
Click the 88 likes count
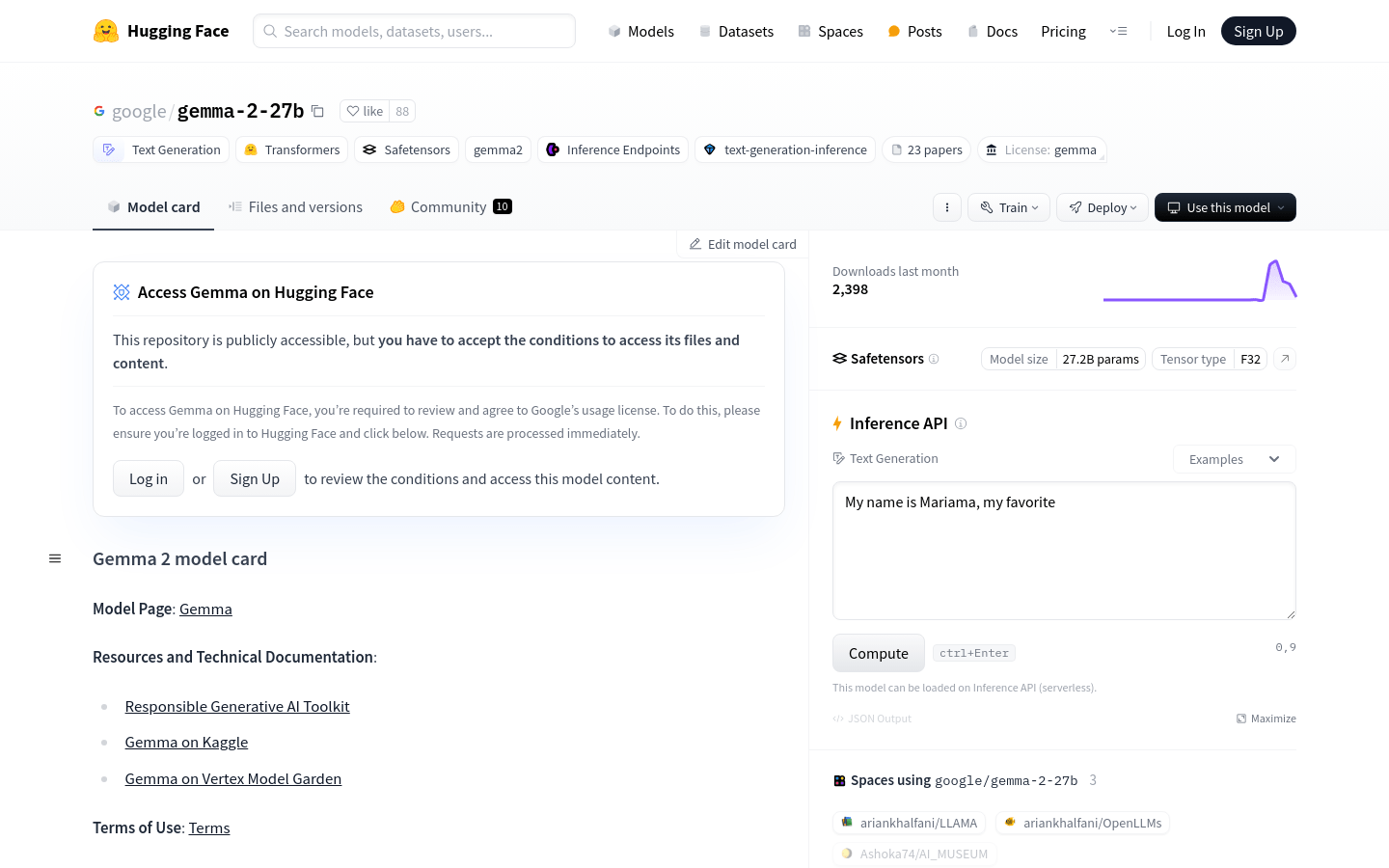[x=402, y=111]
